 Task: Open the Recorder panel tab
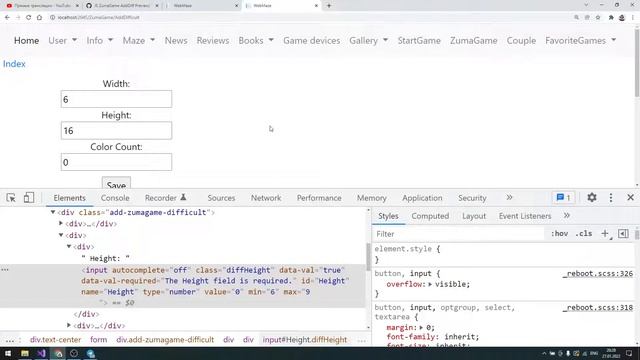[165, 198]
